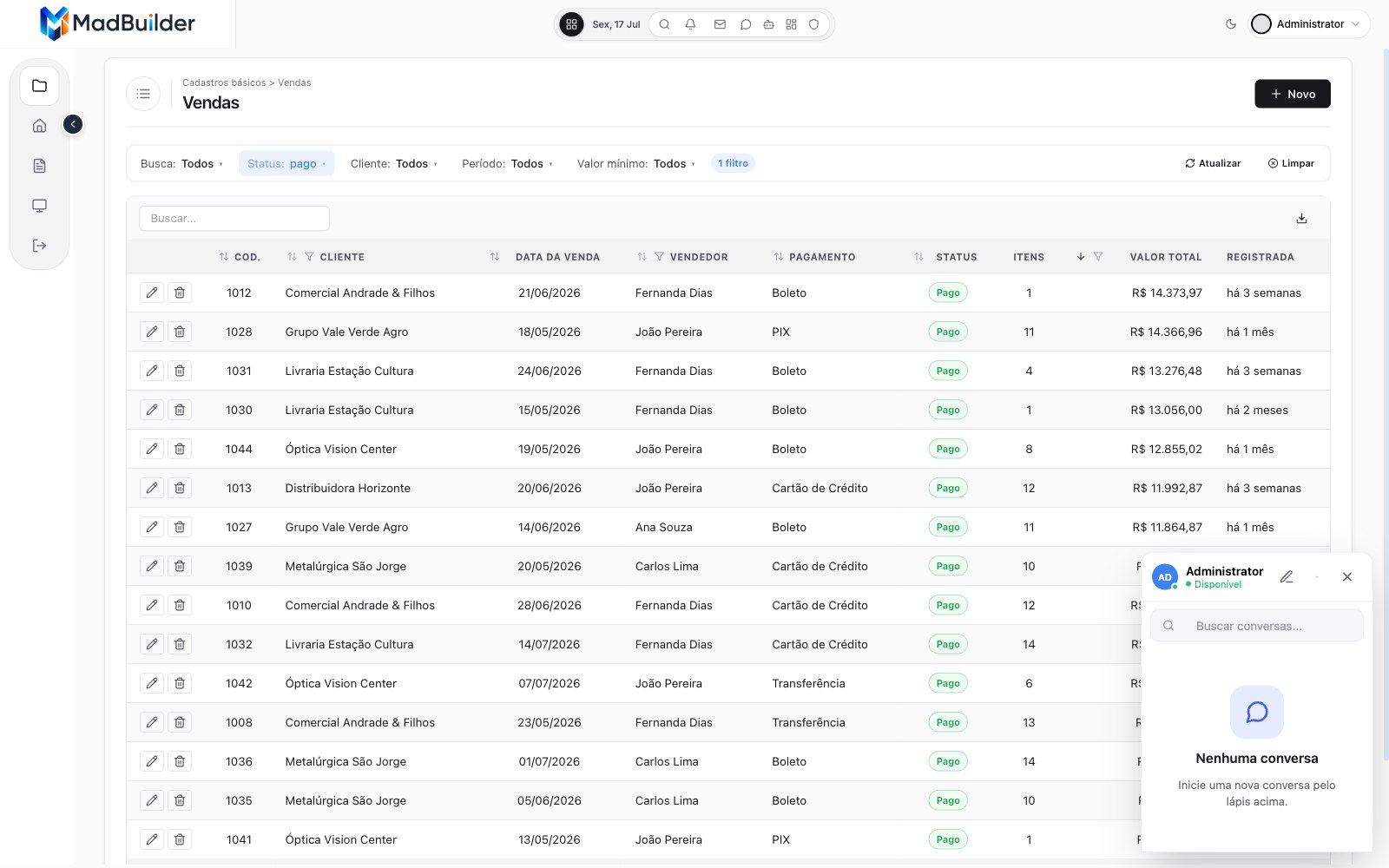Select the value R$ 14.373,97
The image size is (1389, 868).
(1167, 293)
